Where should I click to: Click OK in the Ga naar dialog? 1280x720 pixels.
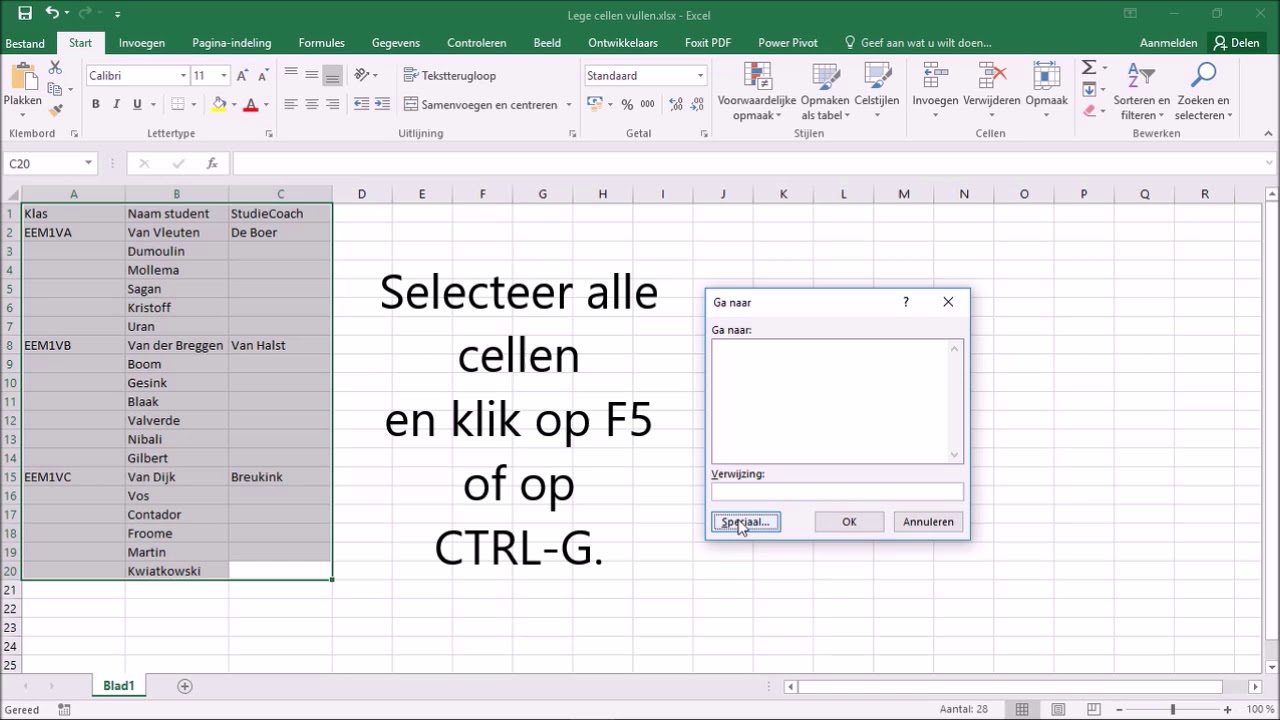(849, 522)
